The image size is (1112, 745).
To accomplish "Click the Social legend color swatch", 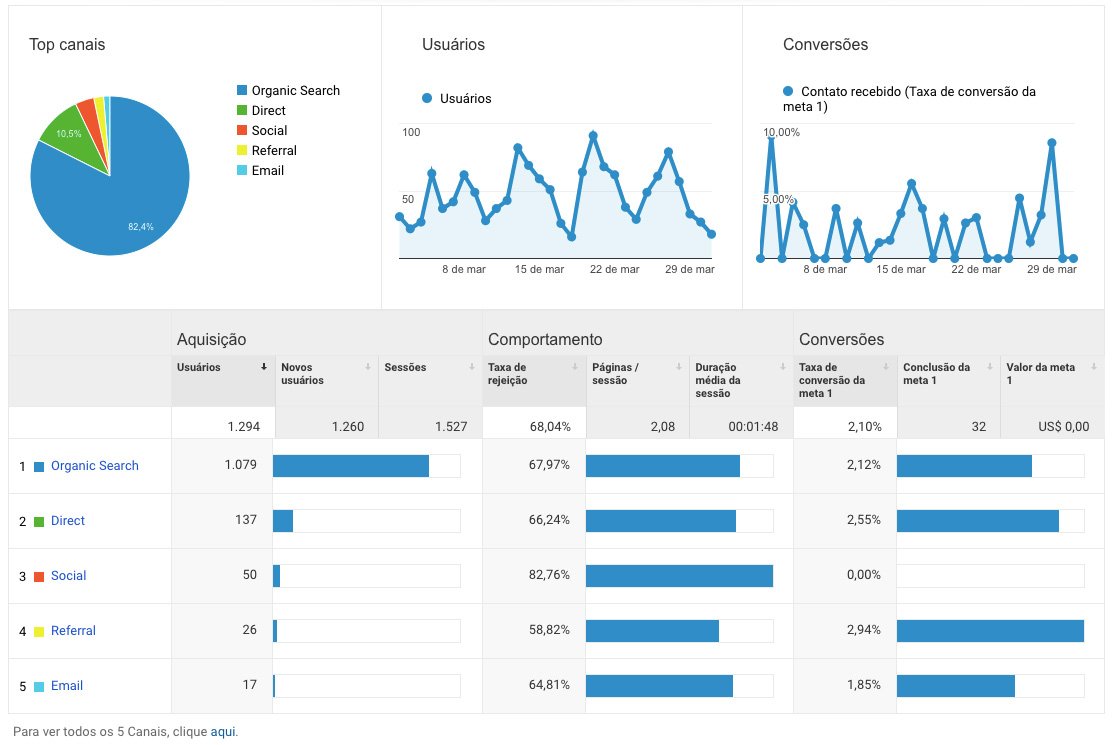I will click(242, 131).
